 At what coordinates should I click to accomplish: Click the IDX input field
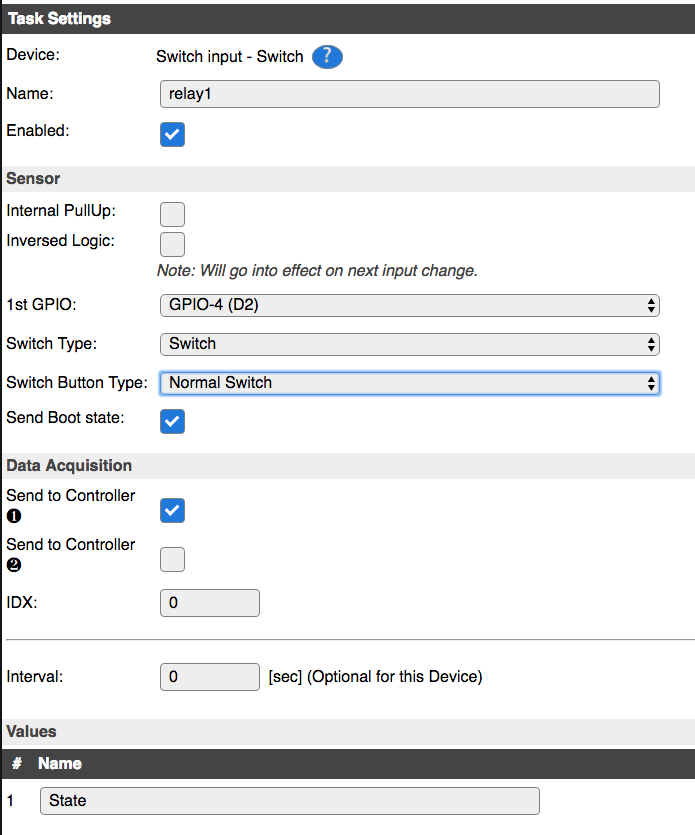pyautogui.click(x=210, y=602)
